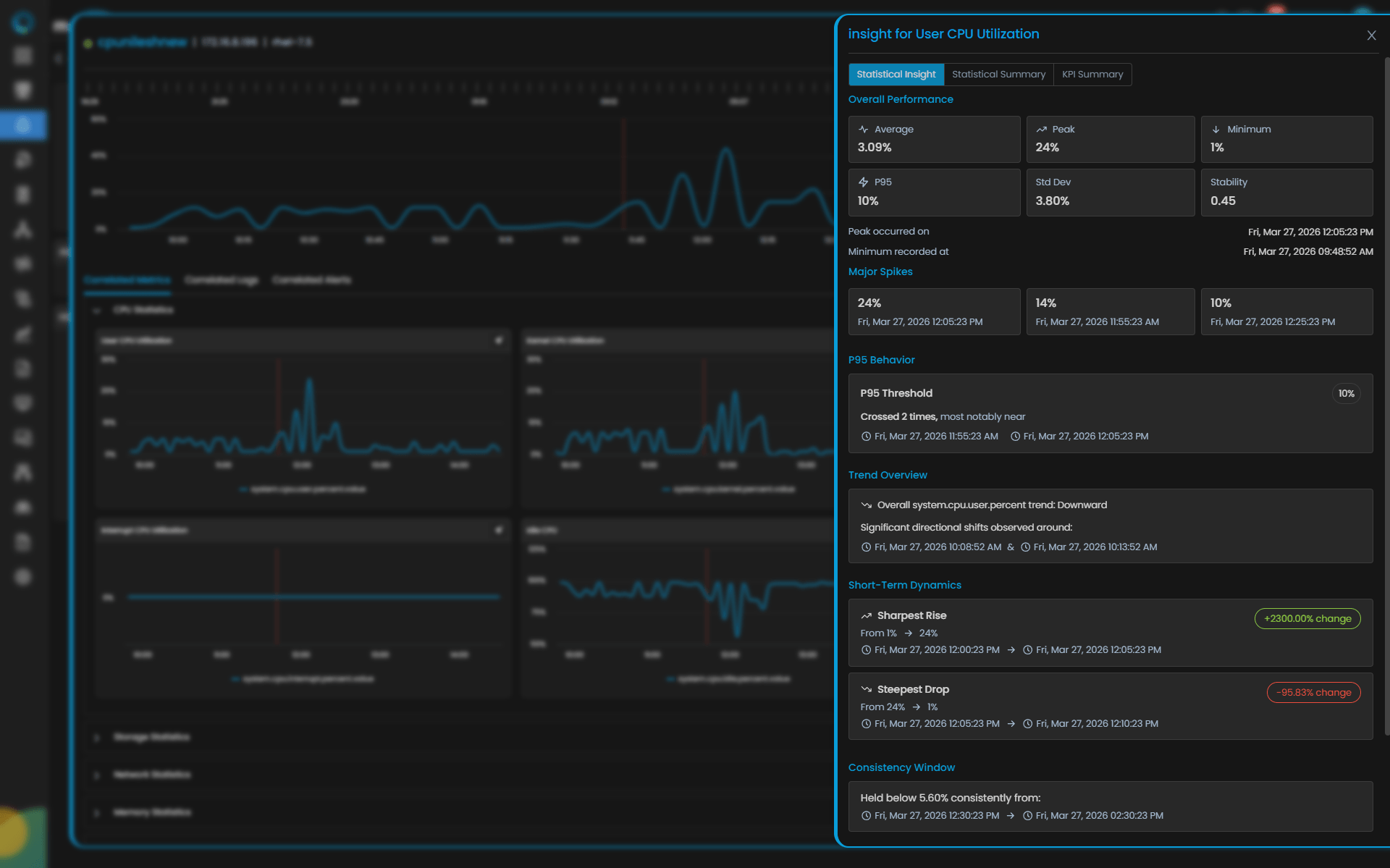Click the pulse icon beside Average

tap(863, 130)
